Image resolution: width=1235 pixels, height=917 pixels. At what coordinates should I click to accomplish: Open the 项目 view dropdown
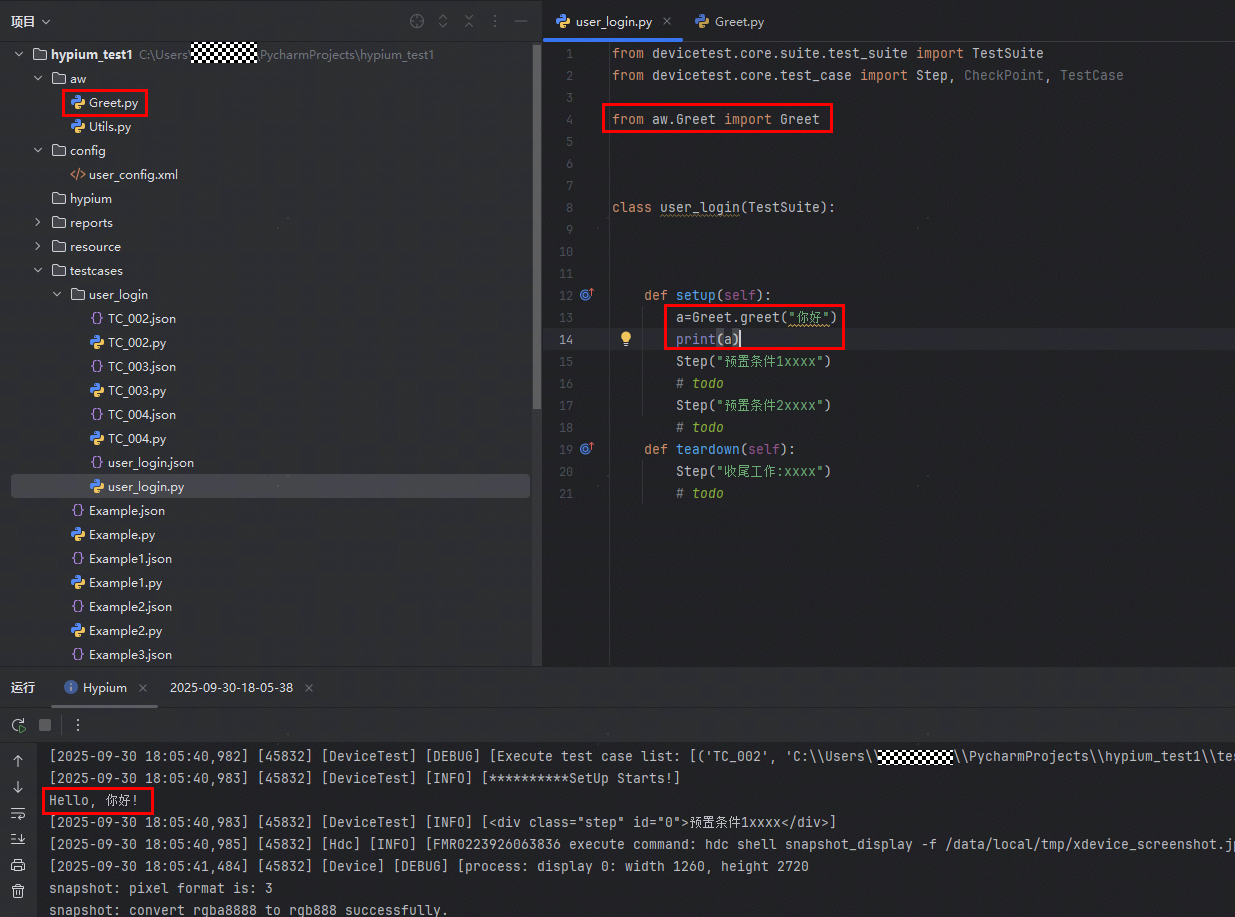pos(31,22)
